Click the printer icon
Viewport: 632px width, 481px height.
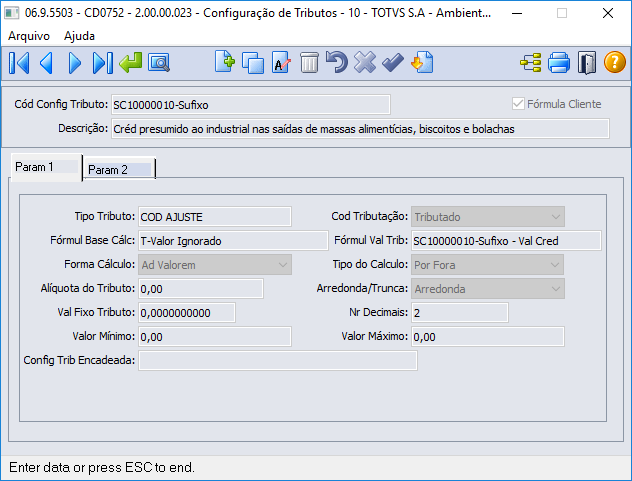pos(559,62)
